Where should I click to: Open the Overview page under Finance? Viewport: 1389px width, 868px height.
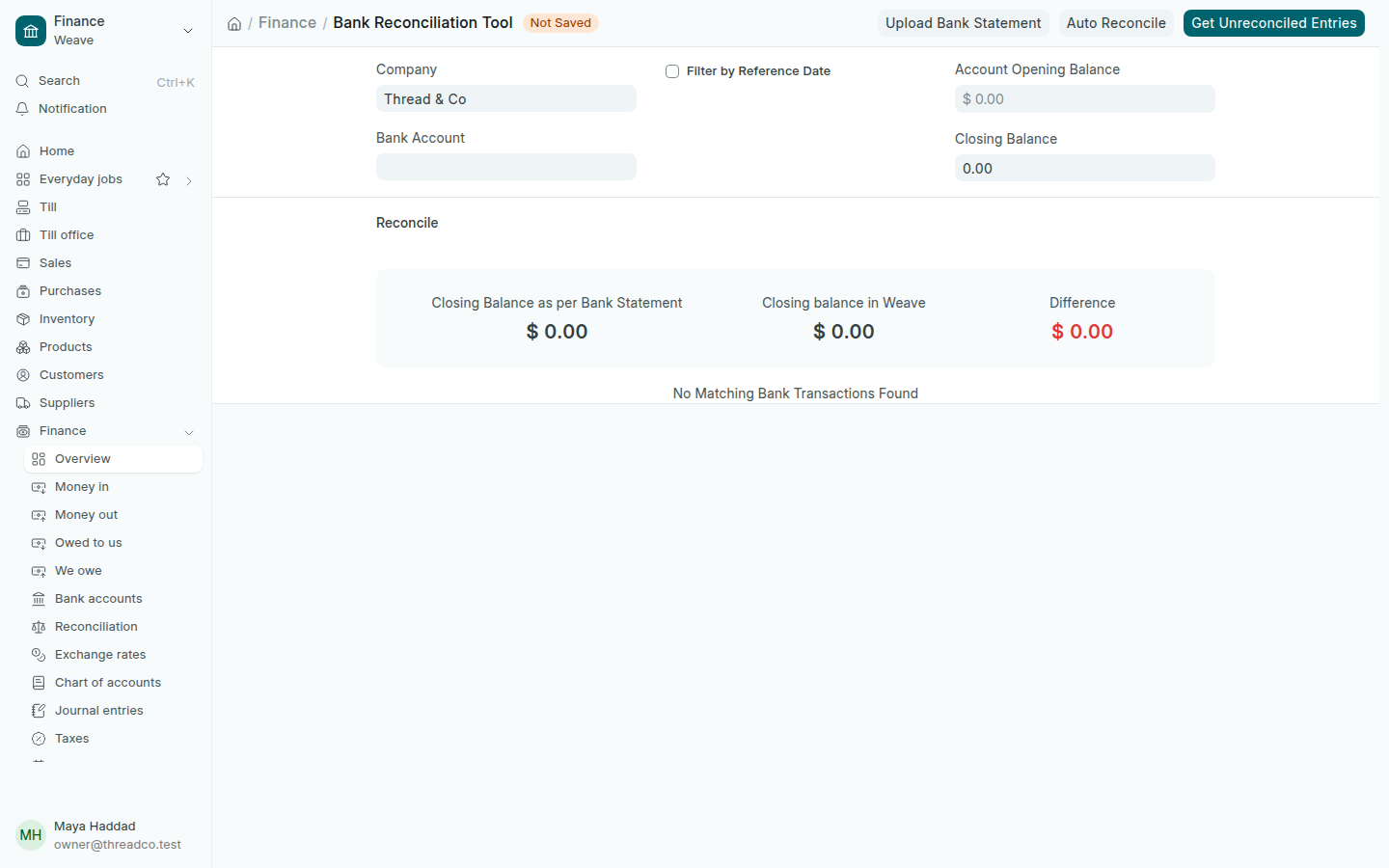[x=113, y=459]
